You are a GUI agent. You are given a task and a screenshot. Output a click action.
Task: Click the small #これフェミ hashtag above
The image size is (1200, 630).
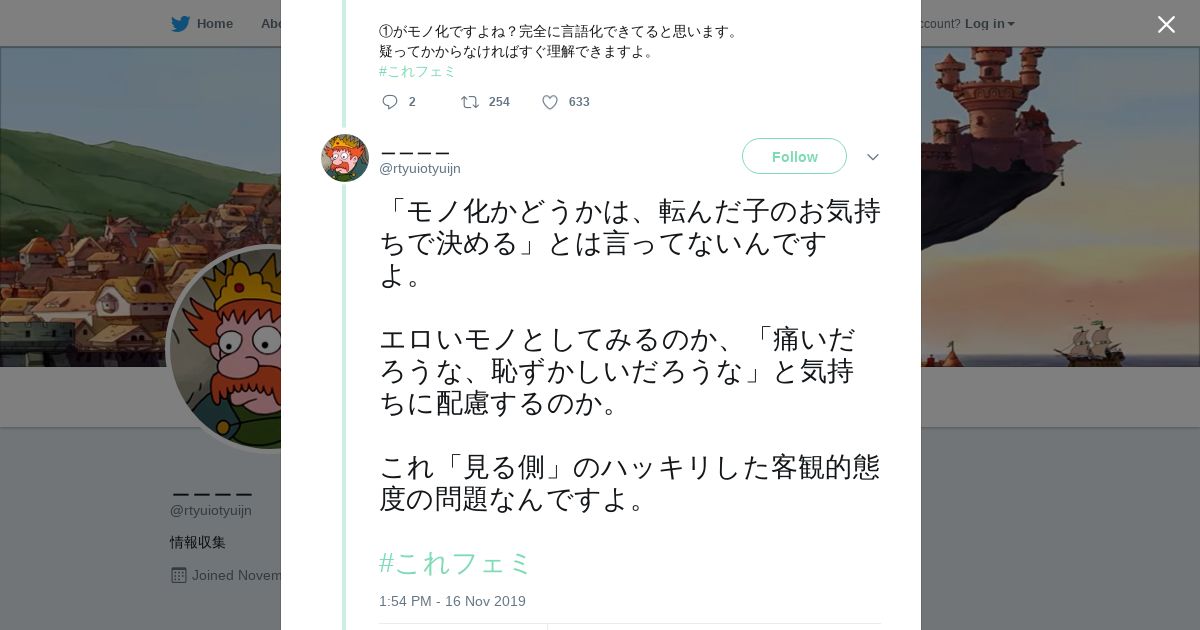pyautogui.click(x=417, y=72)
